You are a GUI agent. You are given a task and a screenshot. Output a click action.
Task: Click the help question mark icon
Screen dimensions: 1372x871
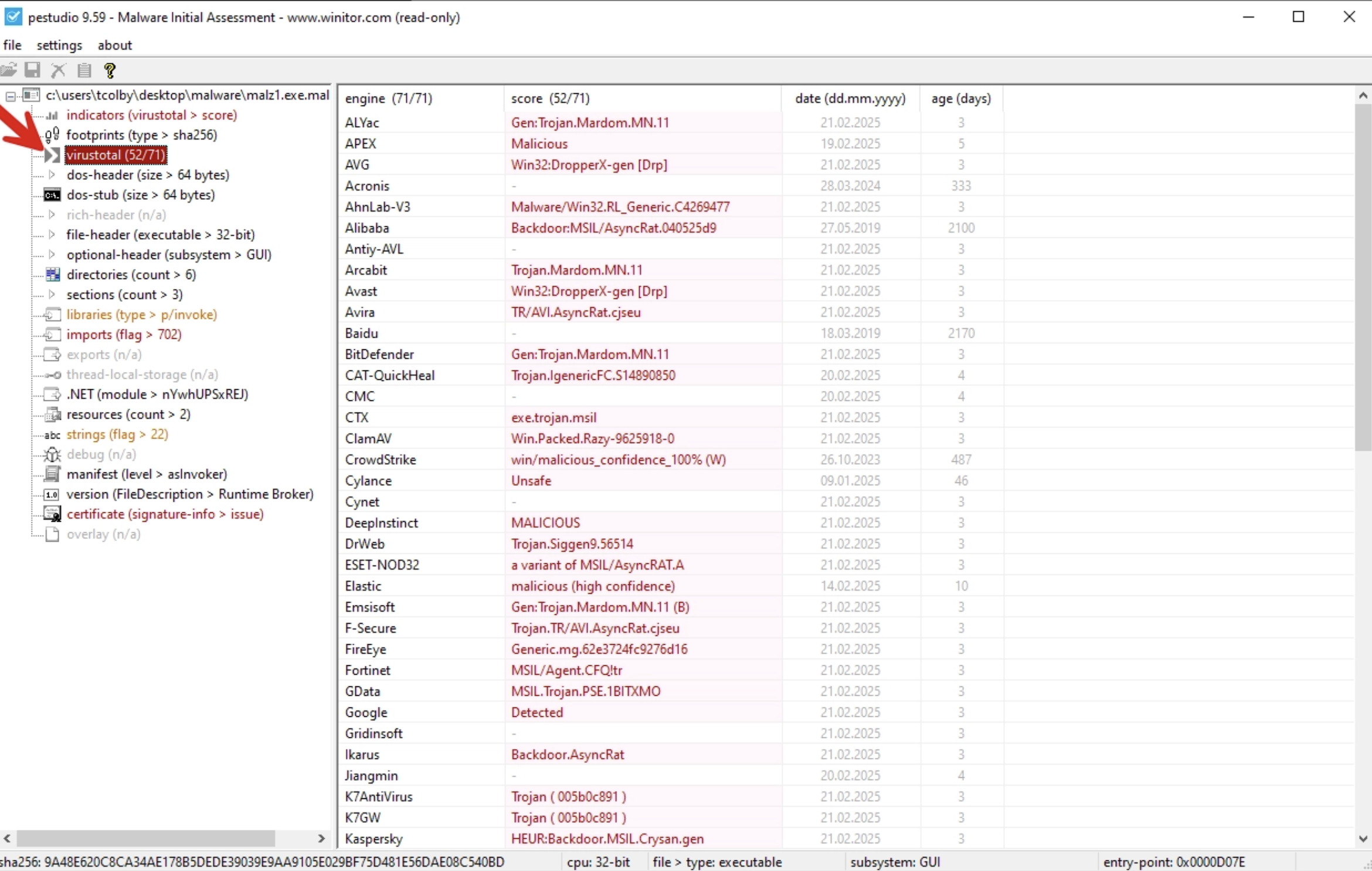pyautogui.click(x=110, y=70)
